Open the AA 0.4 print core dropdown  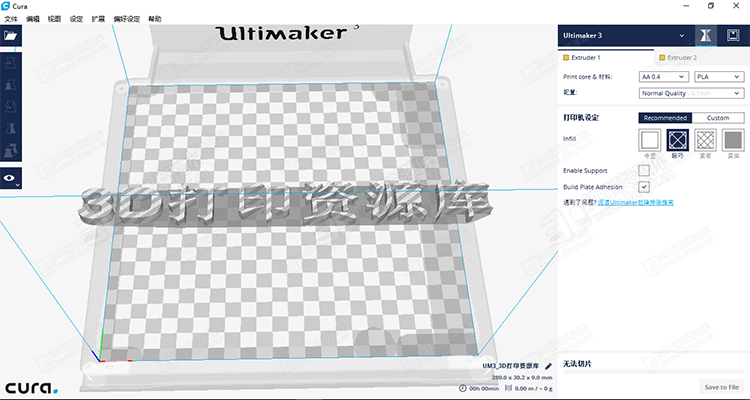pyautogui.click(x=662, y=76)
